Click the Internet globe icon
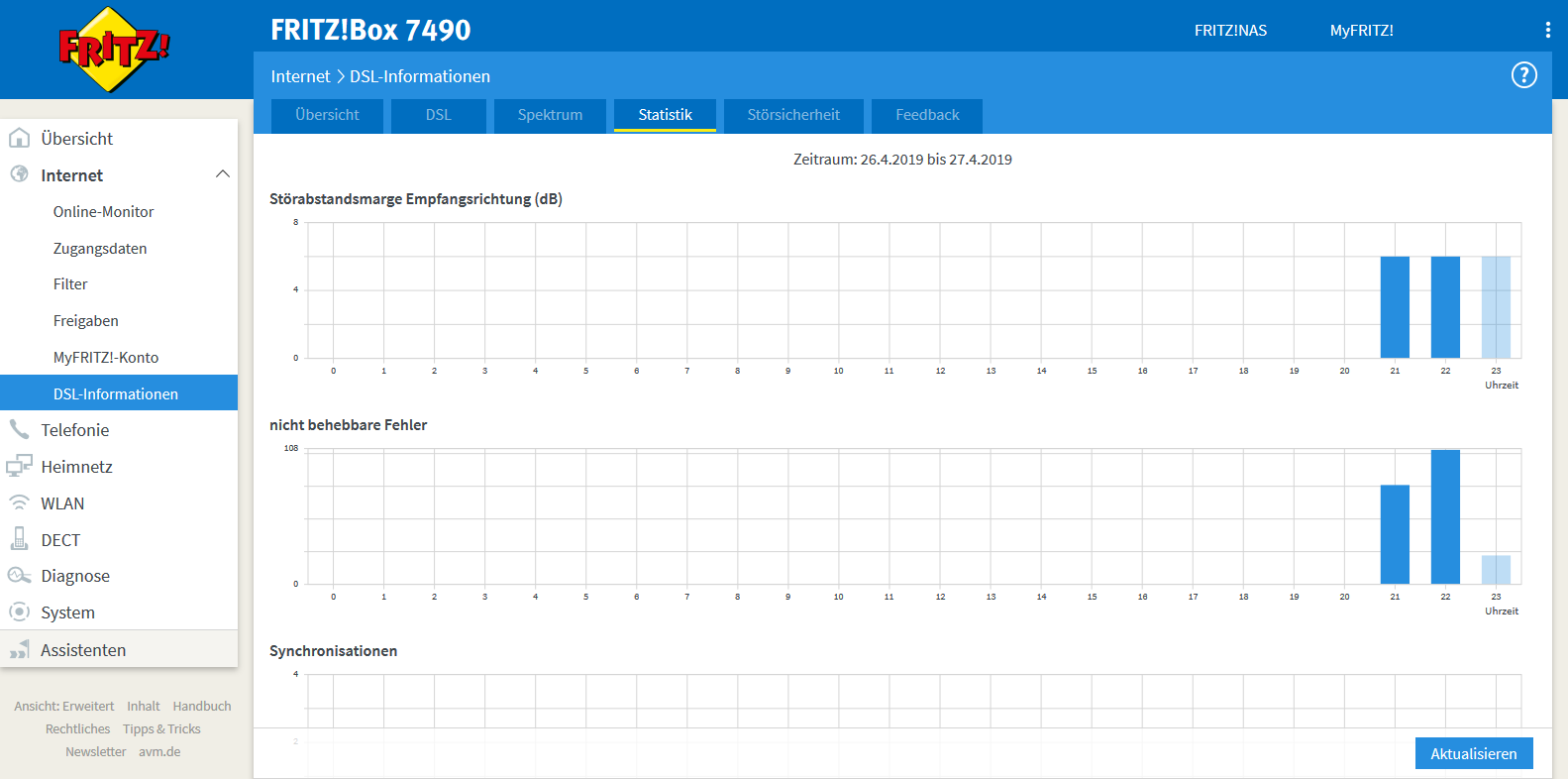 [19, 174]
